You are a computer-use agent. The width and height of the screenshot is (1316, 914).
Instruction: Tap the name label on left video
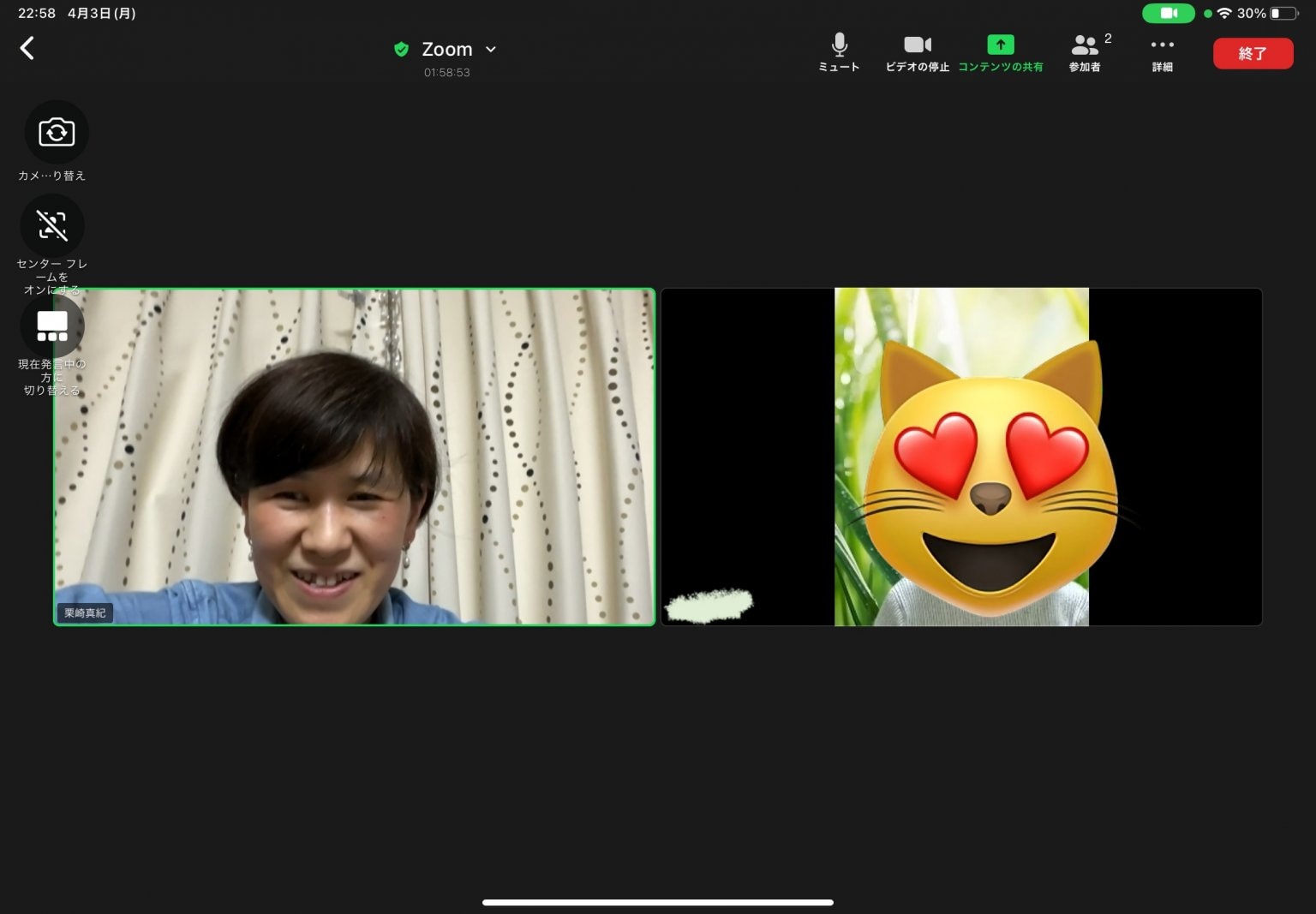point(85,612)
